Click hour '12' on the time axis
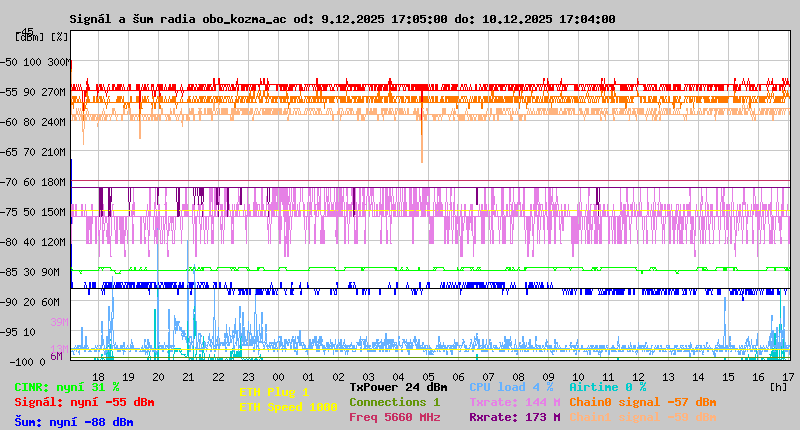The width and height of the screenshot is (800, 430). (638, 377)
